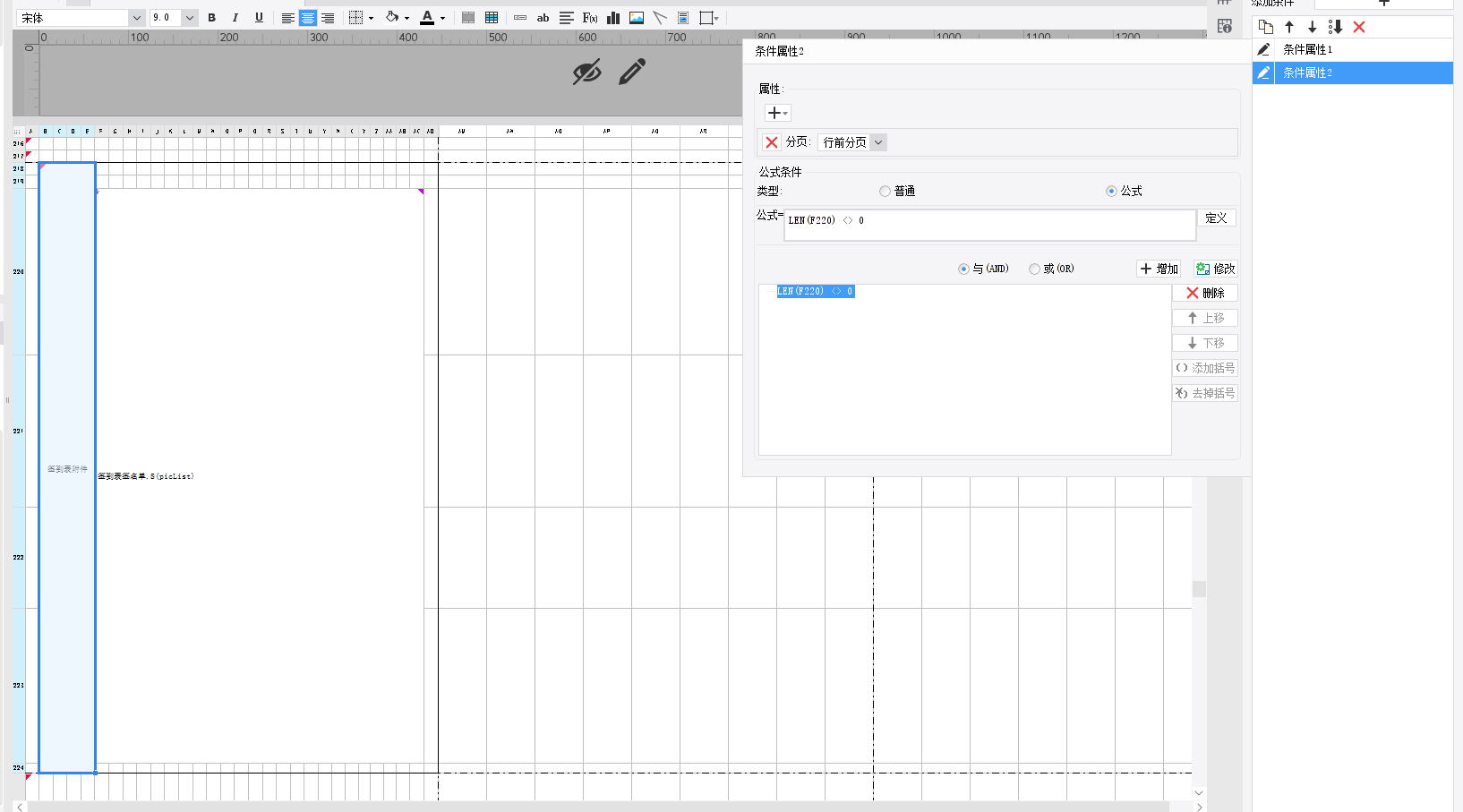The height and width of the screenshot is (812, 1463).
Task: Click the 添加括号 button
Action: 1205,368
